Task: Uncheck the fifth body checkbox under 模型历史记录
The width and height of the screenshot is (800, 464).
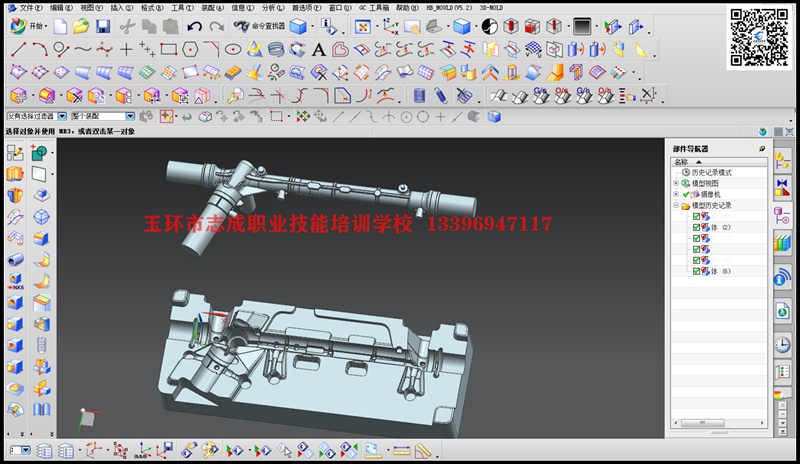Action: (696, 260)
